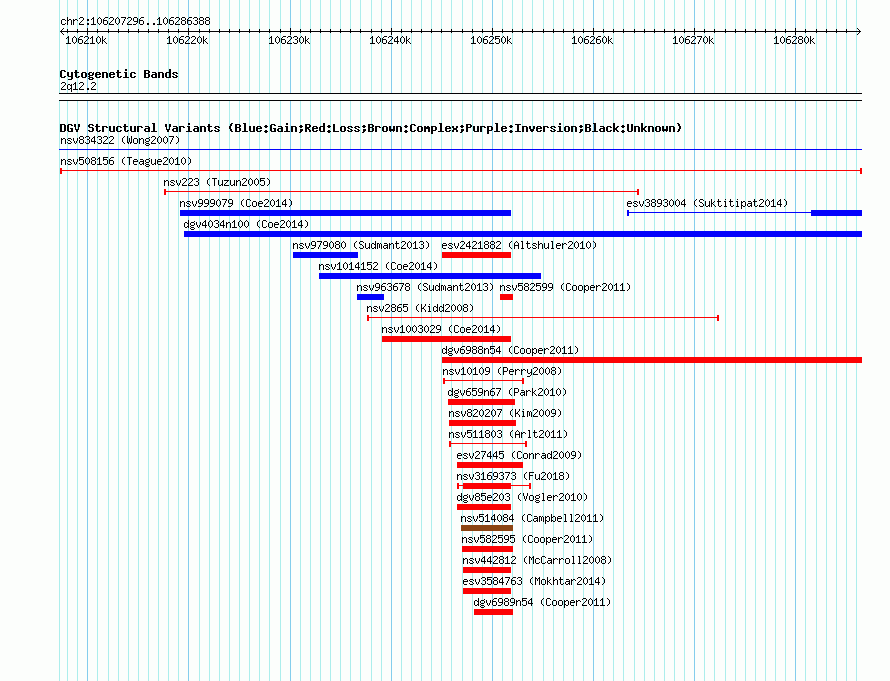Click the 106260k ruler tick label
Screen dimensions: 890x681
592,40
